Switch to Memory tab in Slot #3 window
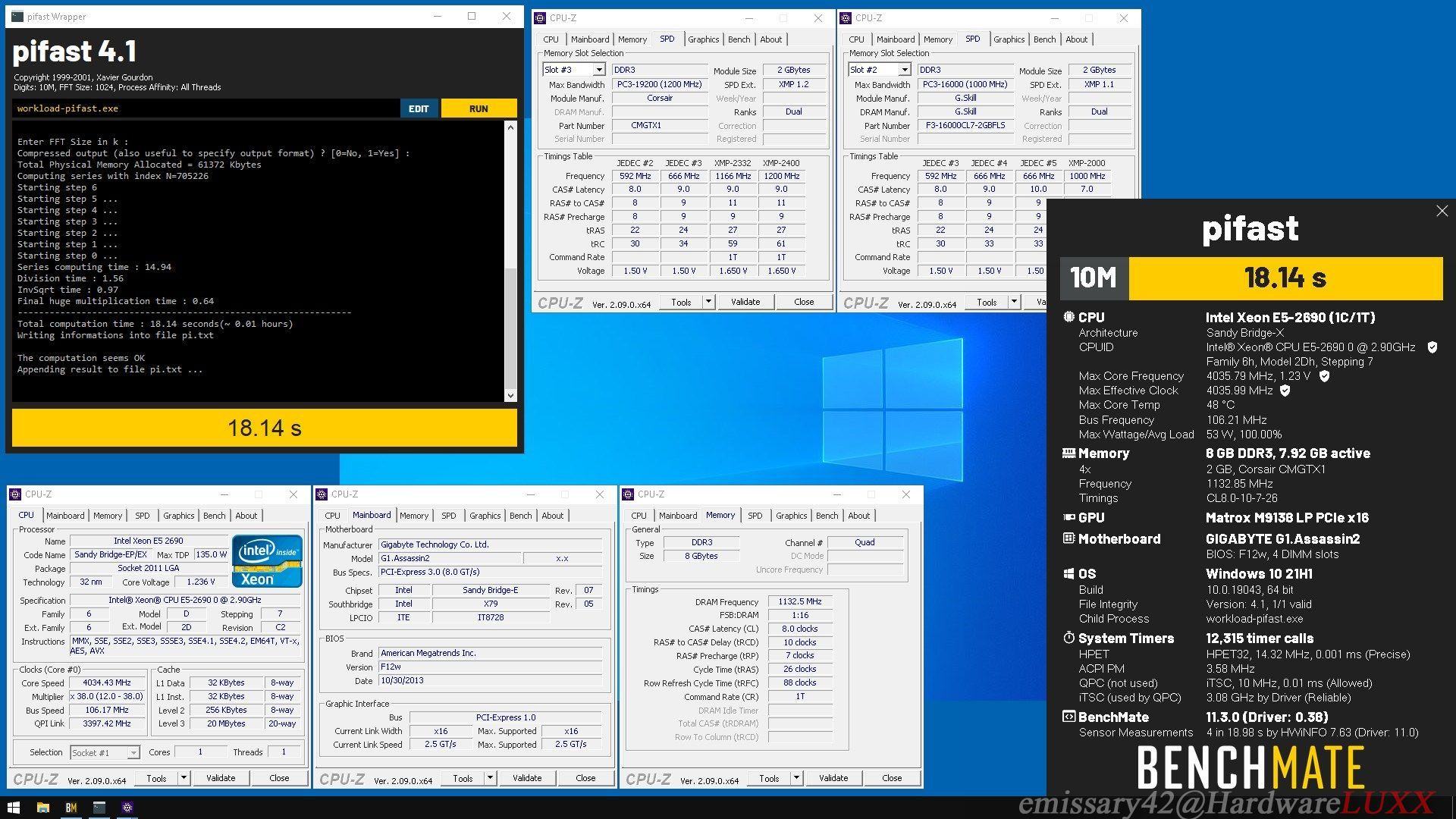The width and height of the screenshot is (1456, 819). point(632,39)
